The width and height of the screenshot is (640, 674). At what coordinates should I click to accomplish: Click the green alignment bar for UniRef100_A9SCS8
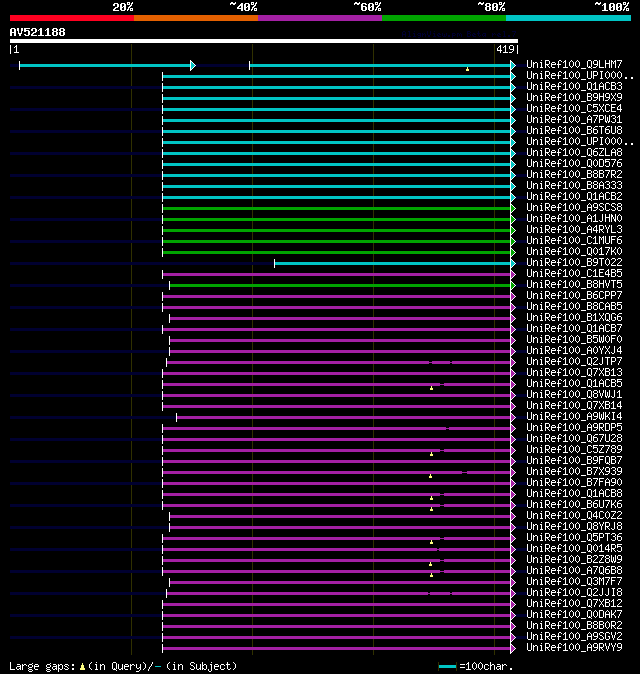click(337, 208)
